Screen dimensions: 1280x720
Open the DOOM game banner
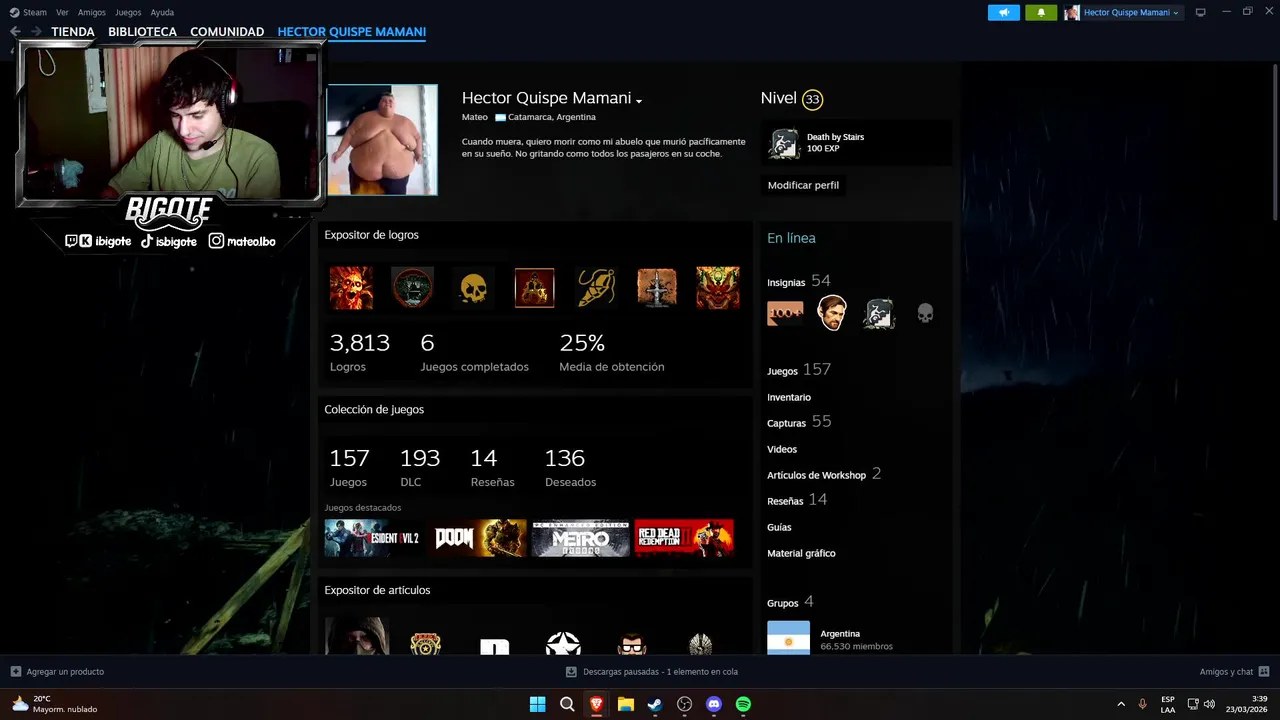tap(479, 538)
